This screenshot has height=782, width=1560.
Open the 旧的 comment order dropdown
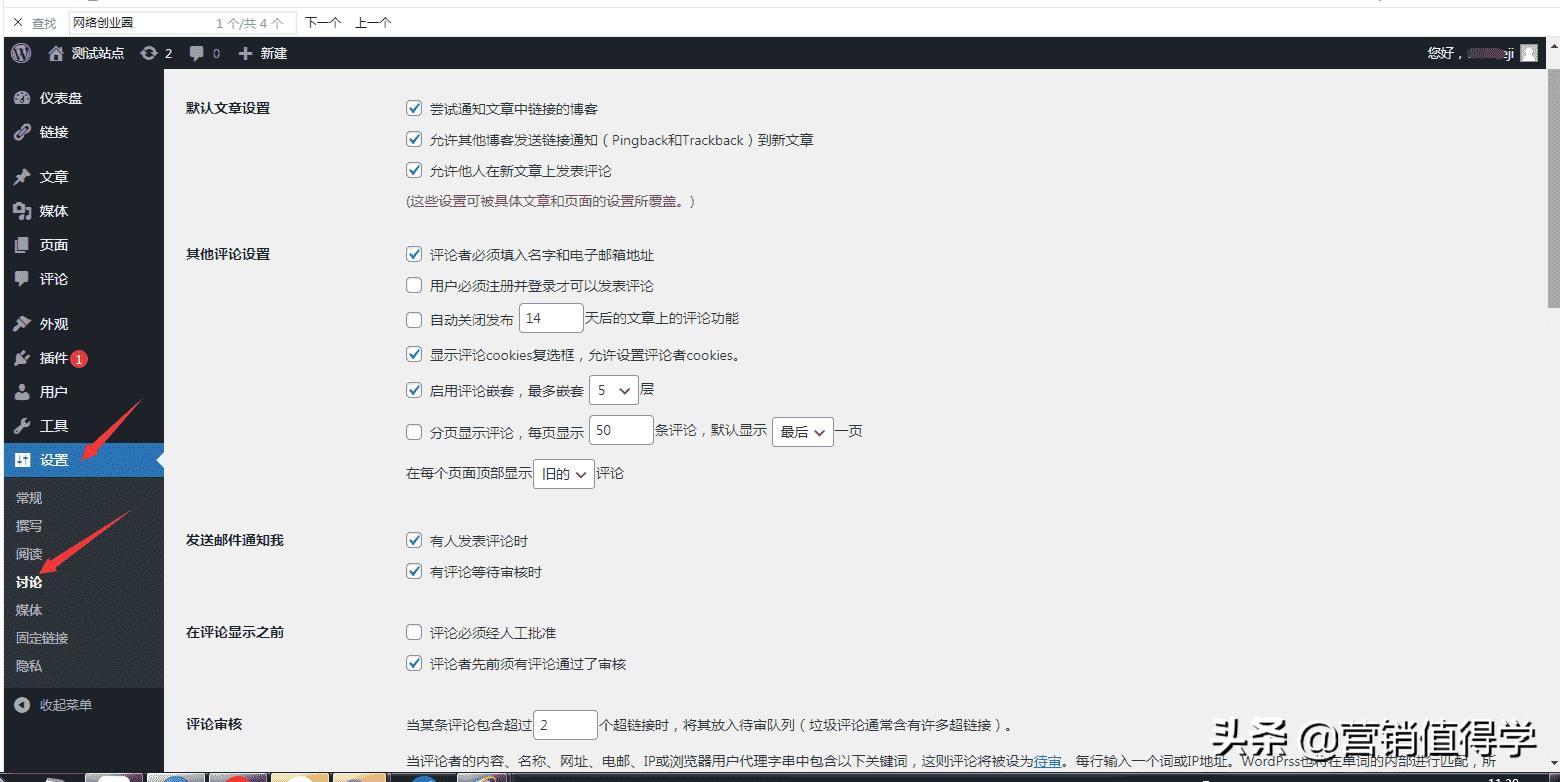(x=563, y=474)
